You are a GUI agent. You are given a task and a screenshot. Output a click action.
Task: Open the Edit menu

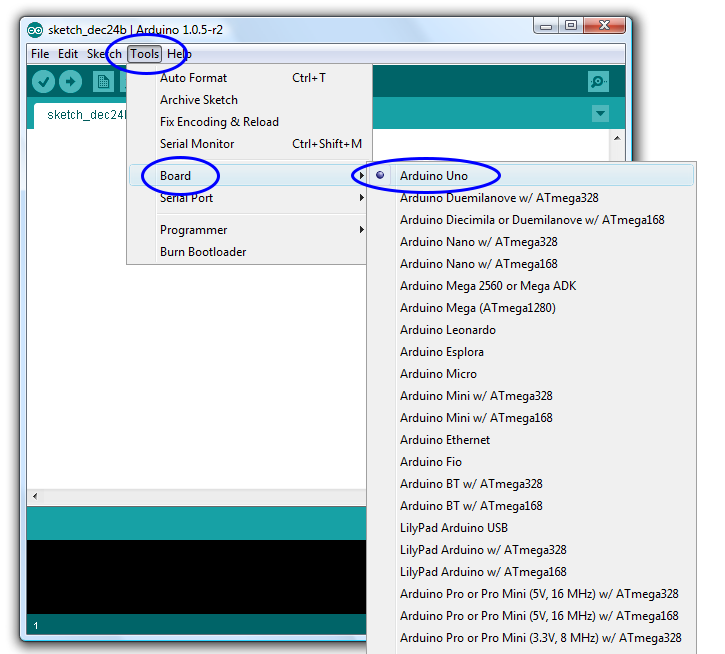(x=68, y=54)
